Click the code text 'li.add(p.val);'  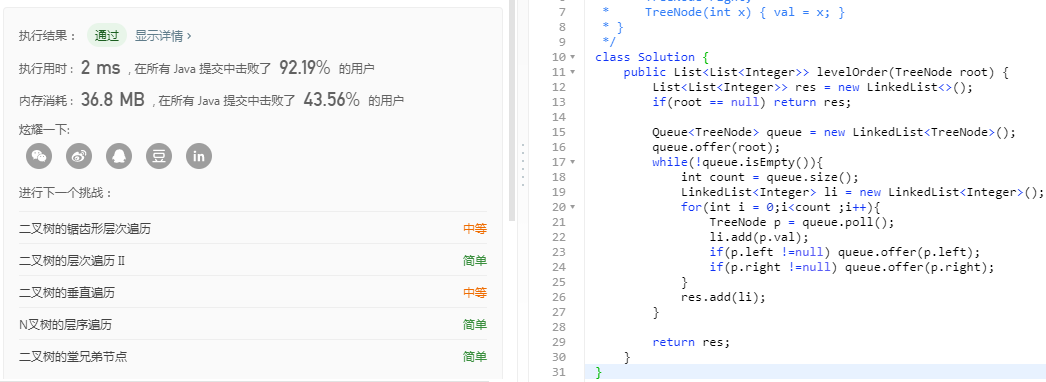click(758, 237)
